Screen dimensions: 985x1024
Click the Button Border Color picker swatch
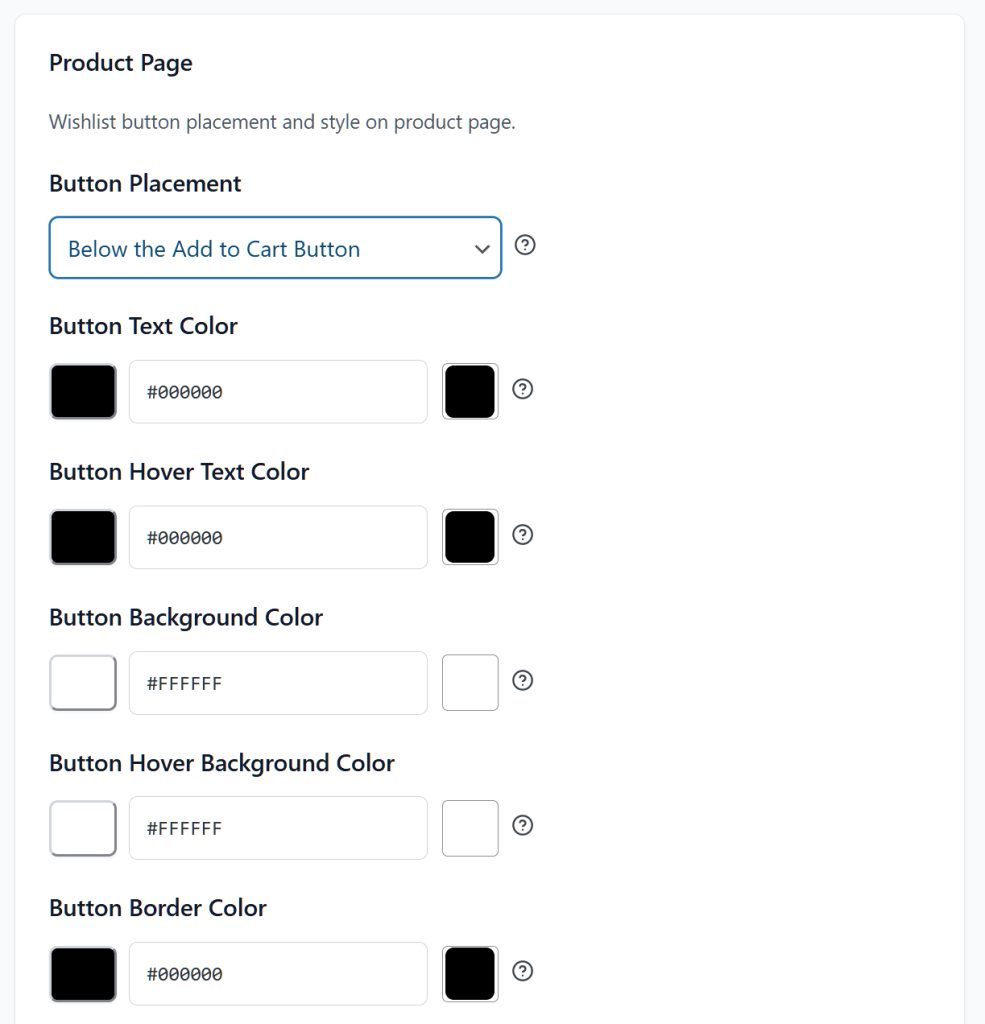pyautogui.click(x=83, y=972)
